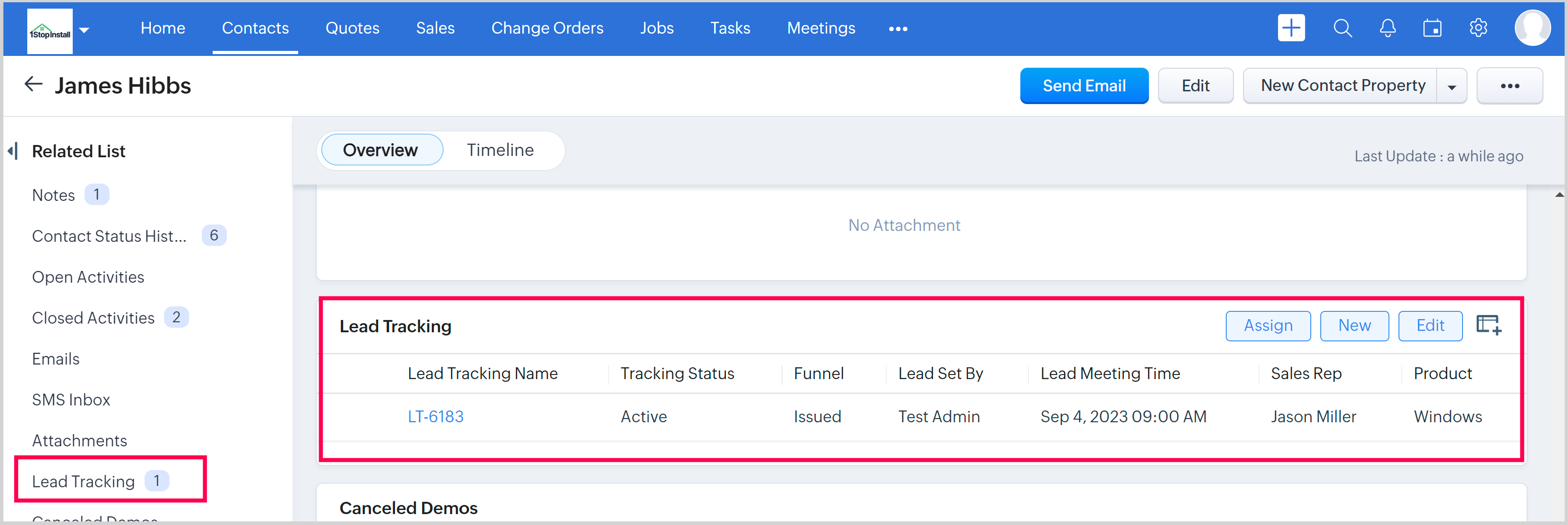Viewport: 1568px width, 525px height.
Task: Go to the Jobs module tab
Action: point(657,28)
